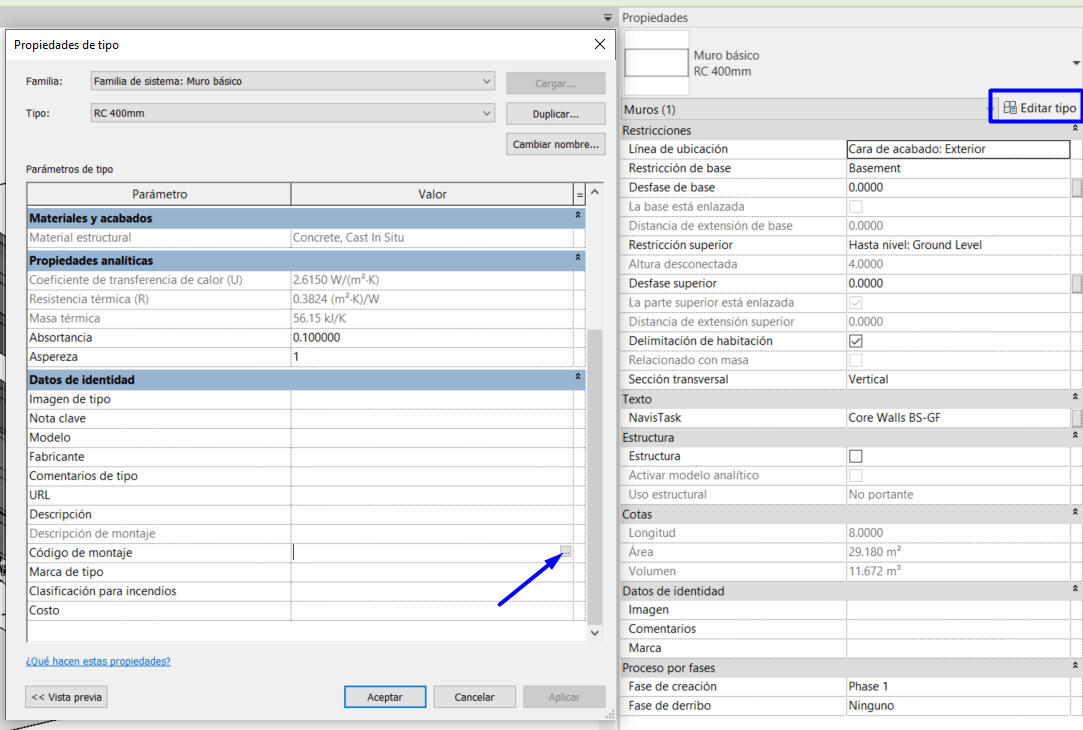The width and height of the screenshot is (1083, 730).
Task: Enable the Estructura checkbox
Action: 855,456
